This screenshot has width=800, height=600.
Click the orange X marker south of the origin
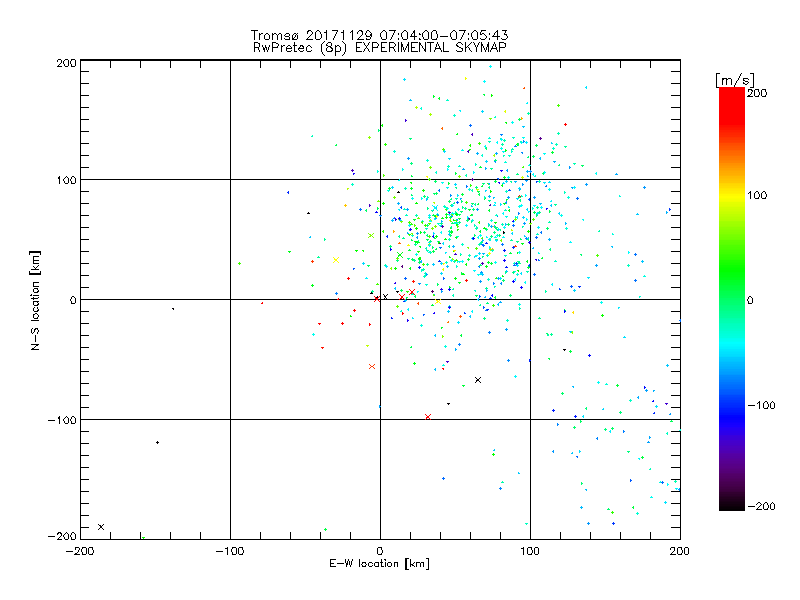[372, 366]
